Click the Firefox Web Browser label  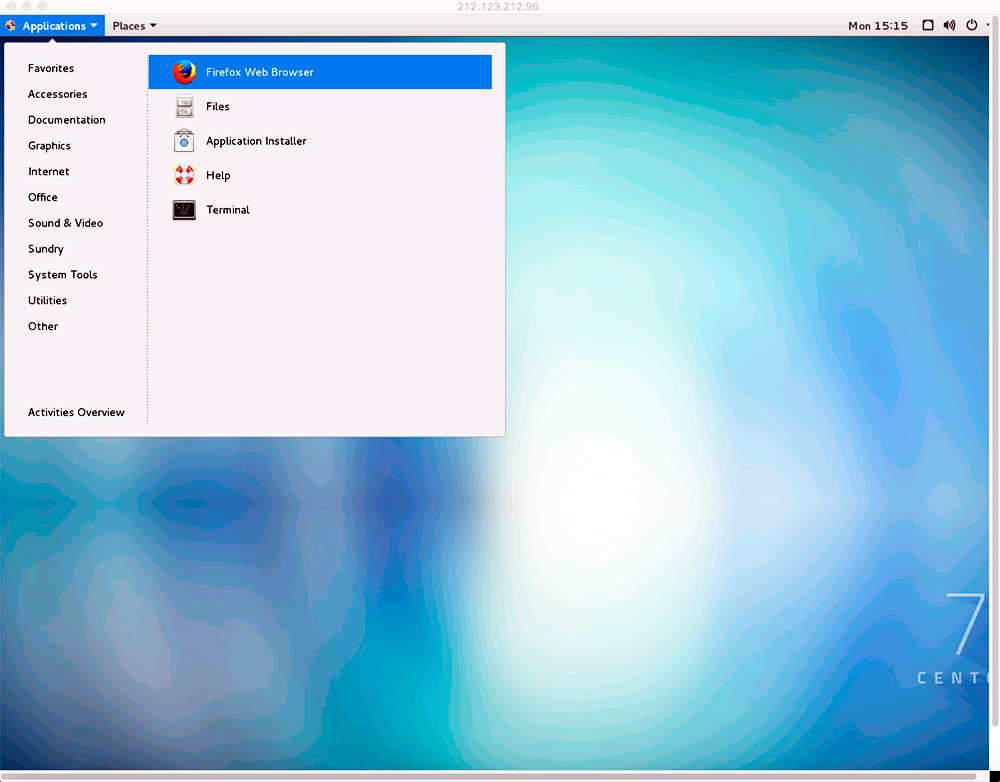pos(260,72)
